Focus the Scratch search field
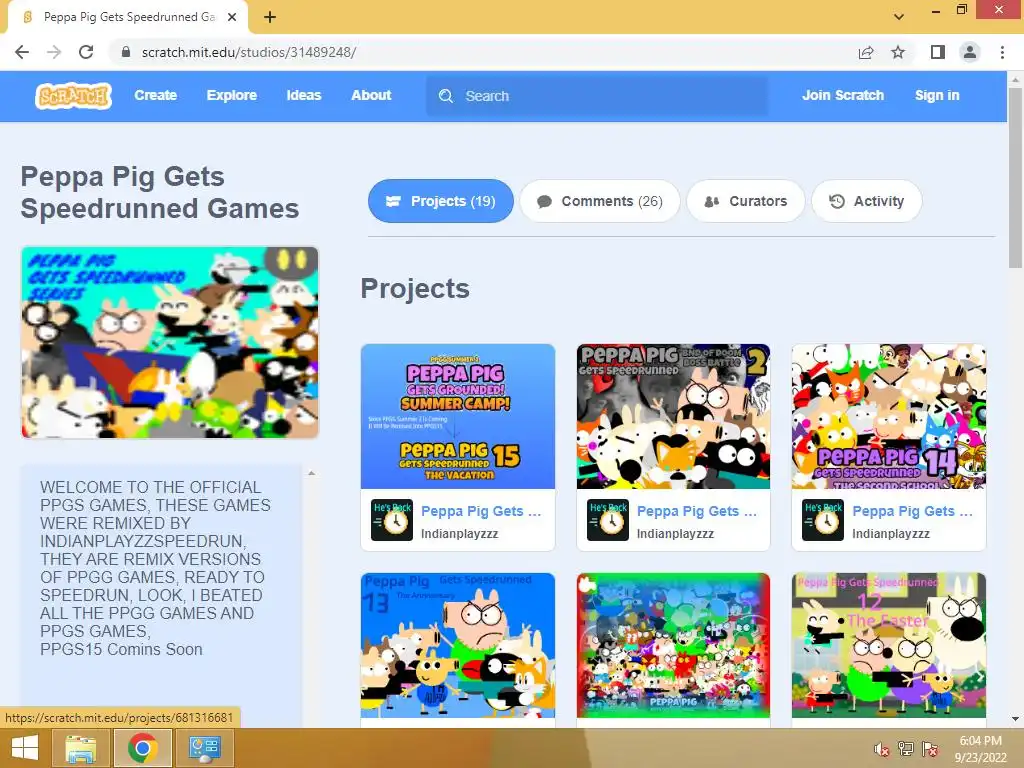Screen dimensions: 1024x768 coord(597,96)
